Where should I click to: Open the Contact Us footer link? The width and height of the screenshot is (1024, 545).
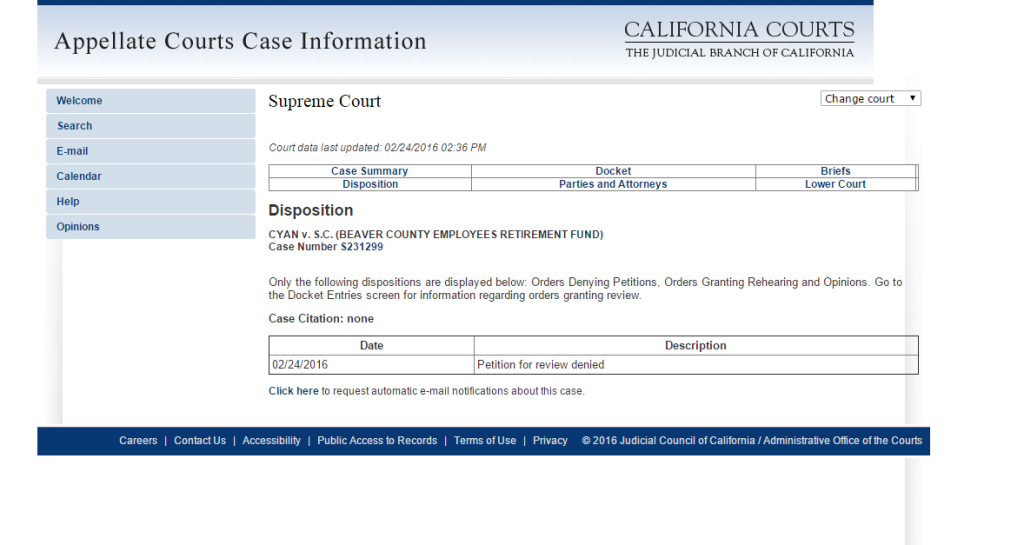(x=200, y=441)
